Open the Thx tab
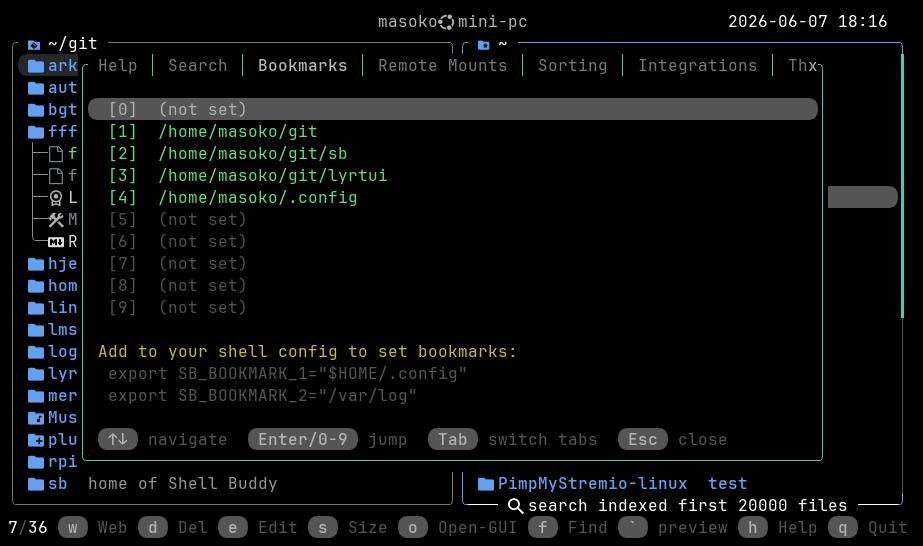Viewport: 923px width, 546px height. [803, 65]
